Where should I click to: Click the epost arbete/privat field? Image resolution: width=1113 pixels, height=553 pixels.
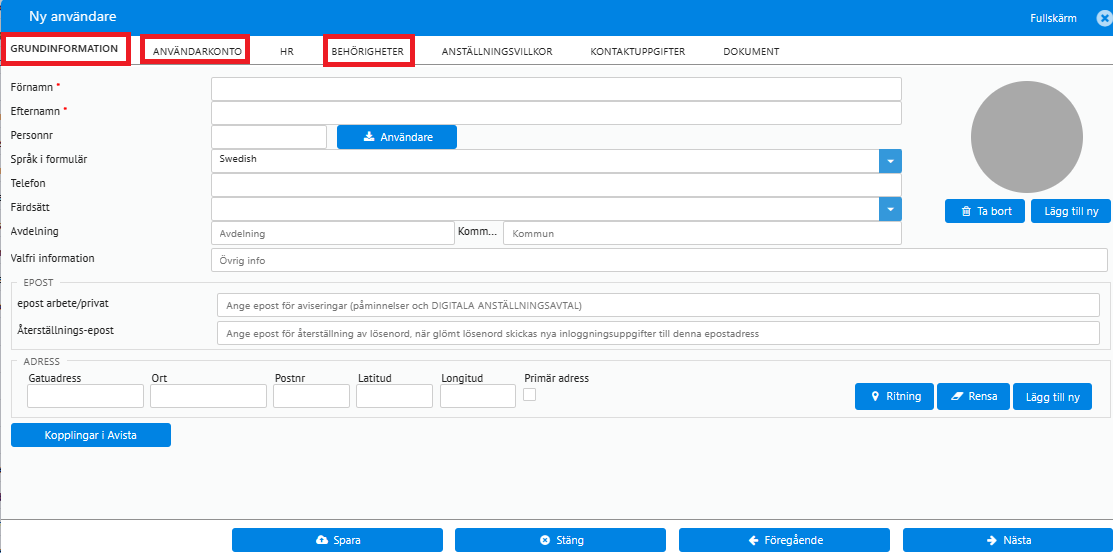point(658,305)
